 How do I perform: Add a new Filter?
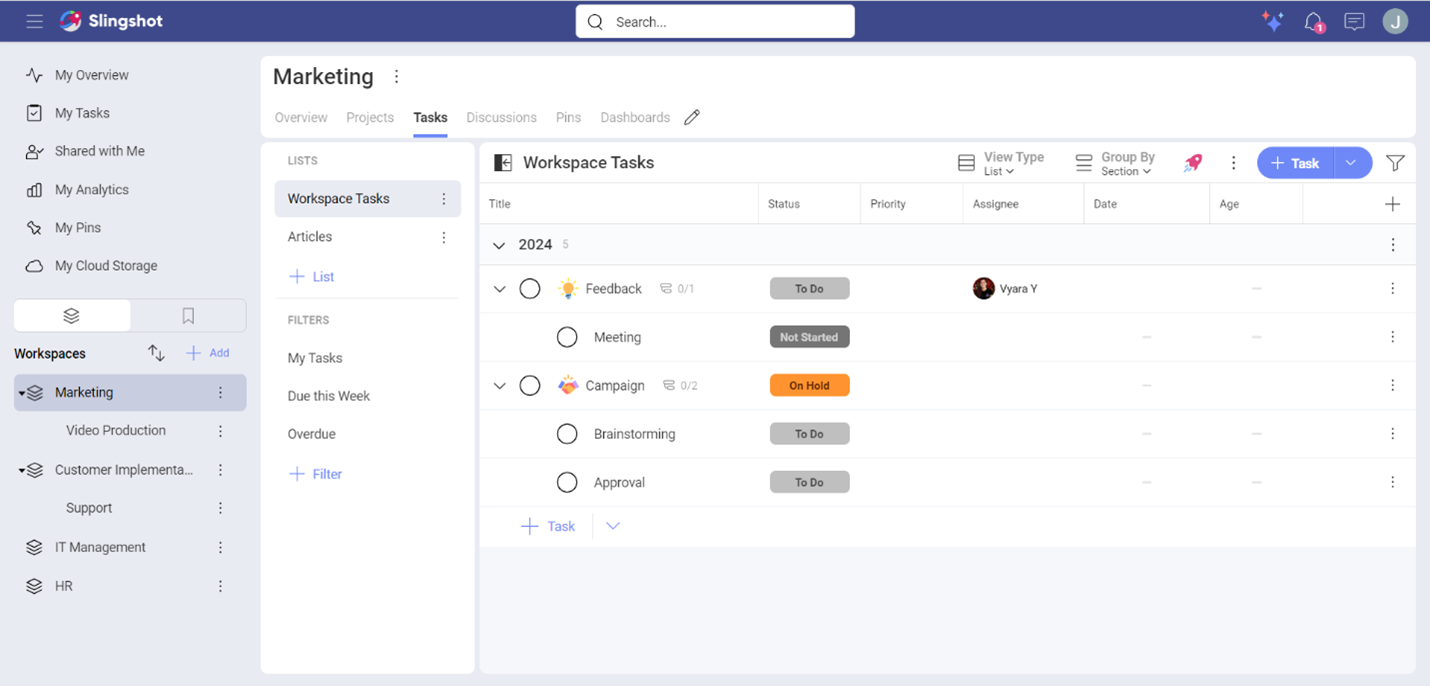click(x=315, y=474)
